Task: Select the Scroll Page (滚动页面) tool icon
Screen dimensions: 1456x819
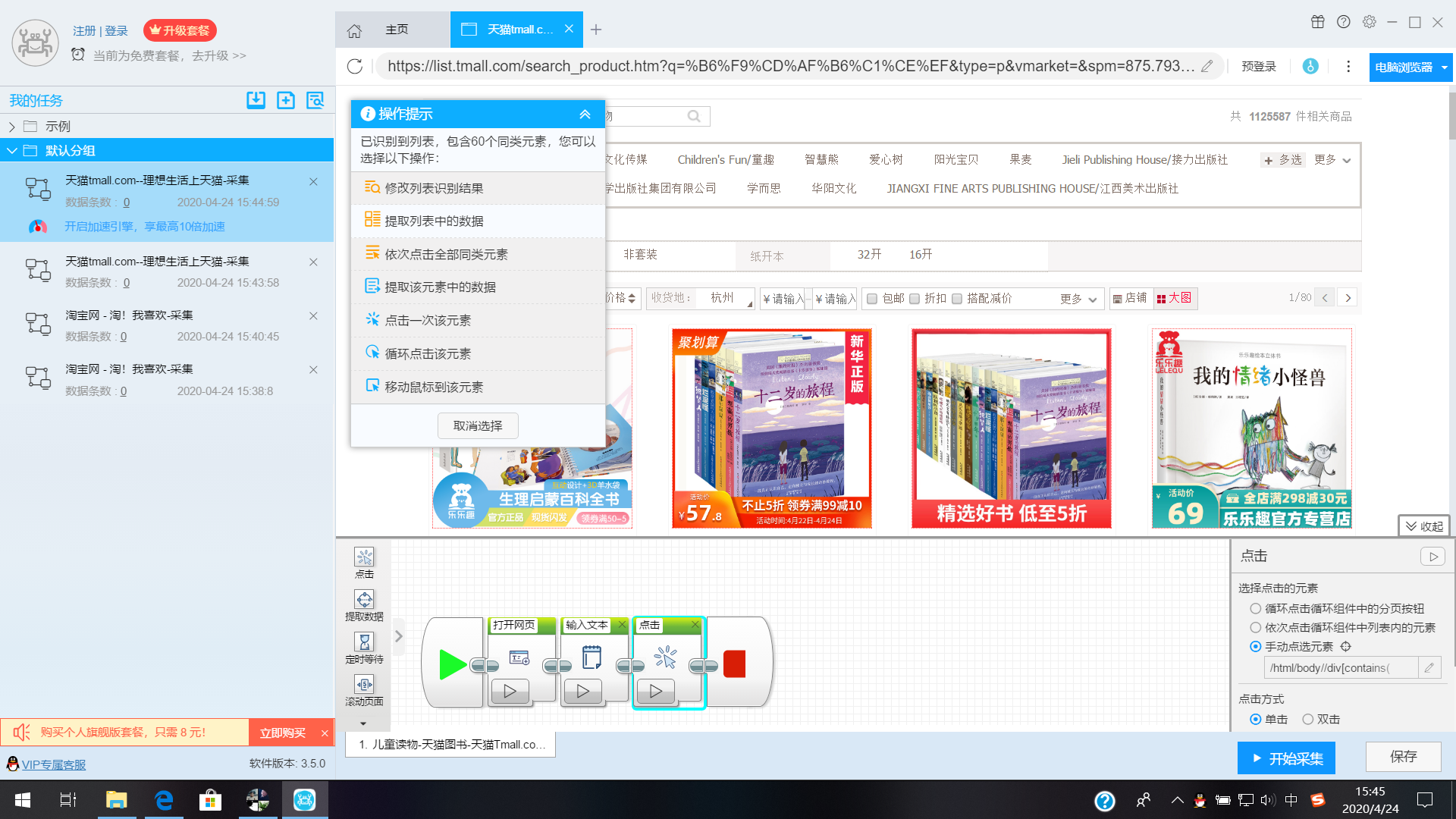Action: [x=364, y=685]
